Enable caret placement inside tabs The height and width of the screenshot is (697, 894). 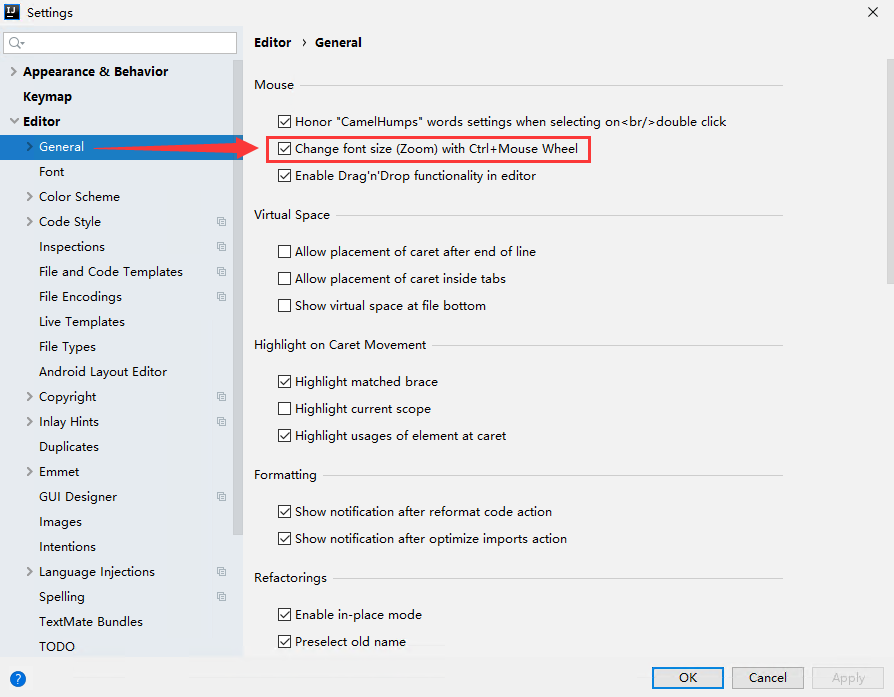(x=284, y=278)
